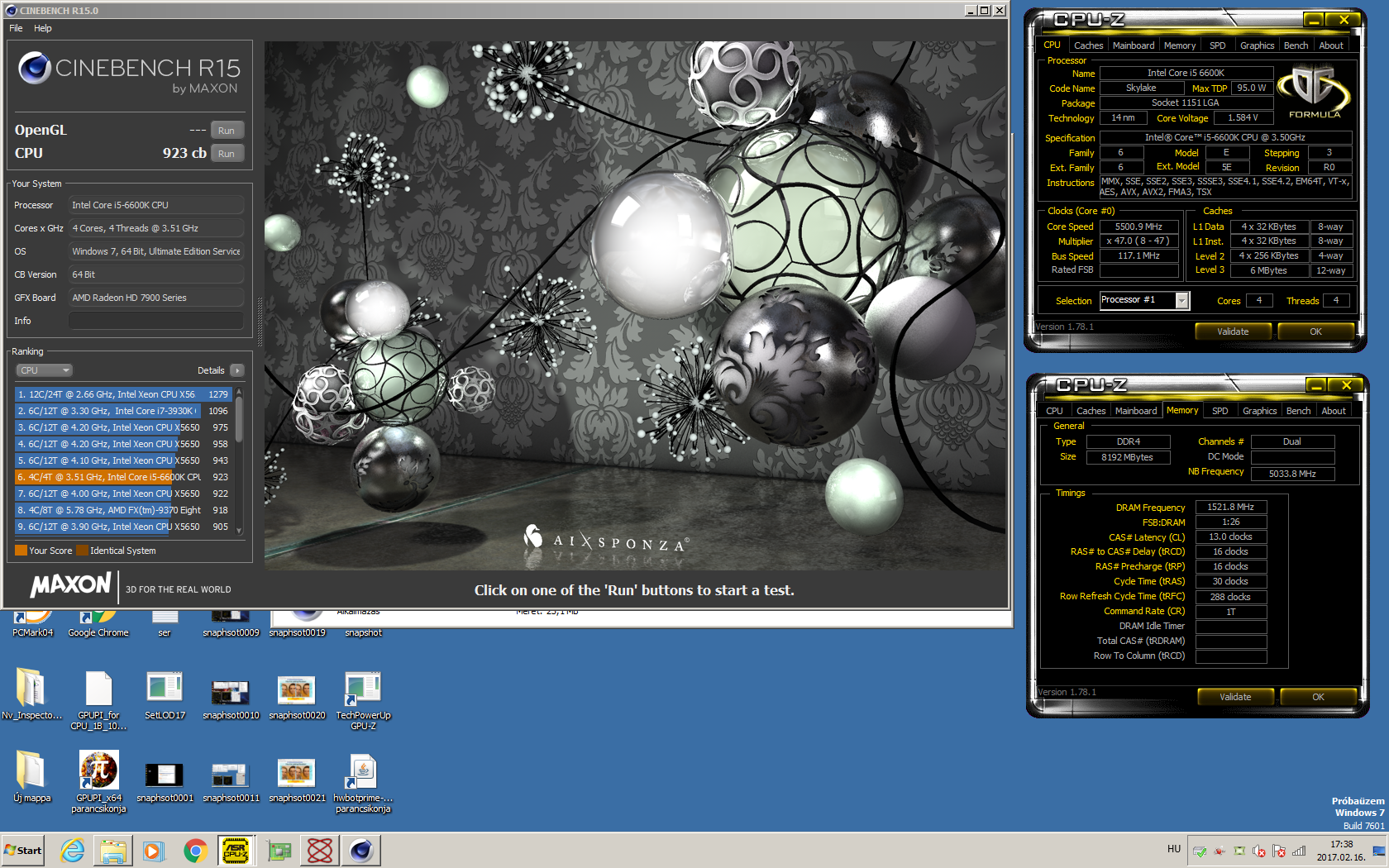Switch to About tab in upper CPU-Z window

[1331, 45]
